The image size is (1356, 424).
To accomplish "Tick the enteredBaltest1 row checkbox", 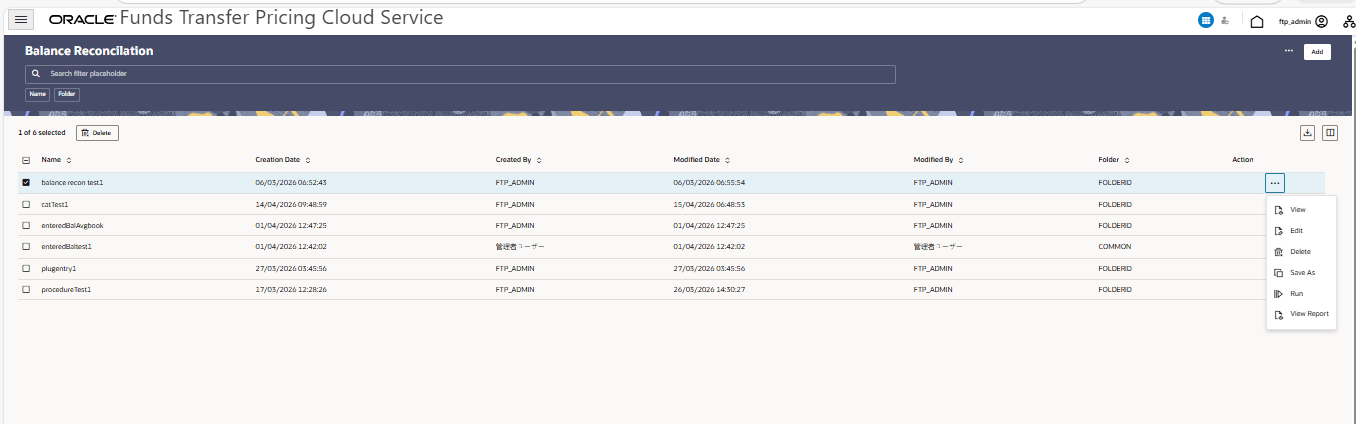I will coord(26,247).
